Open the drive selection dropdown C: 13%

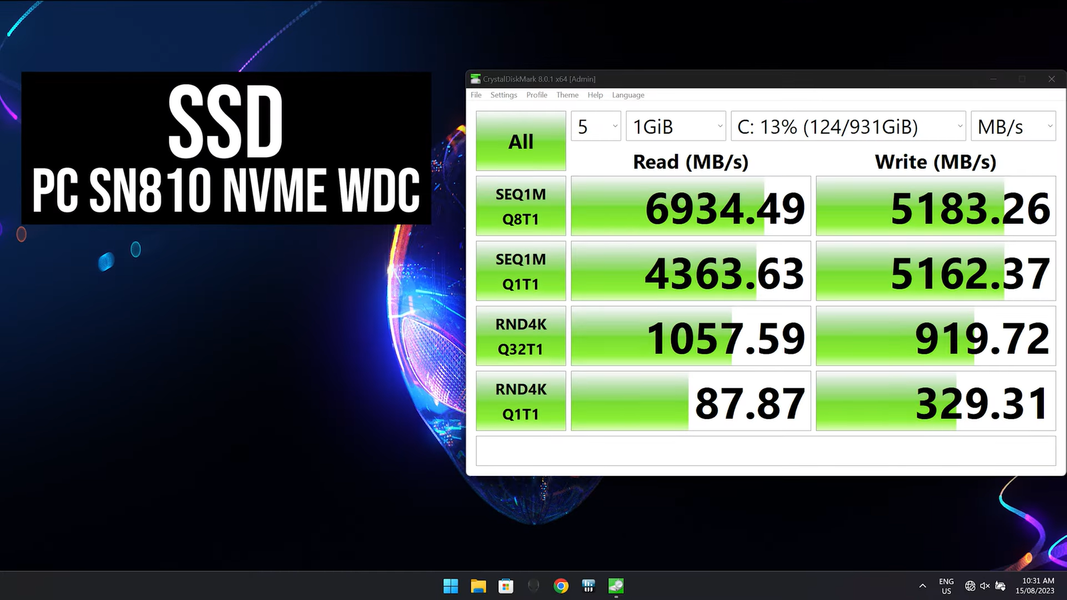click(848, 127)
